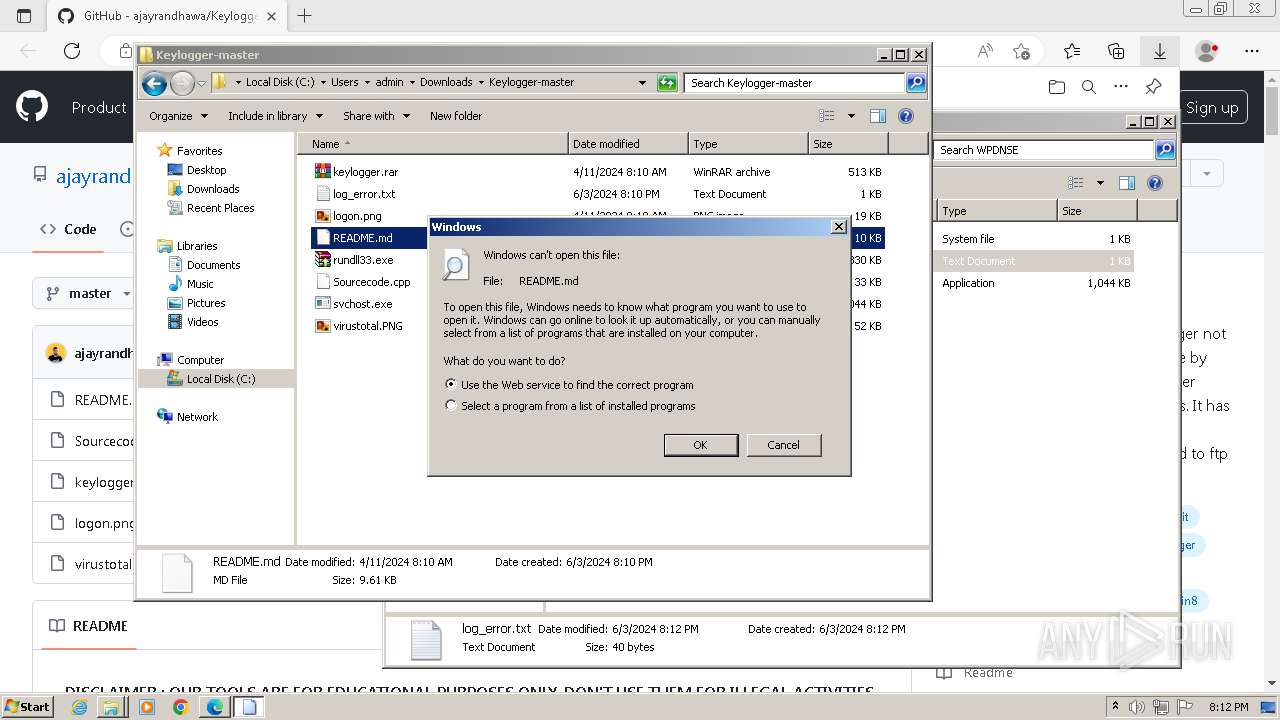Click the Explorer Back arrow button

tap(154, 83)
